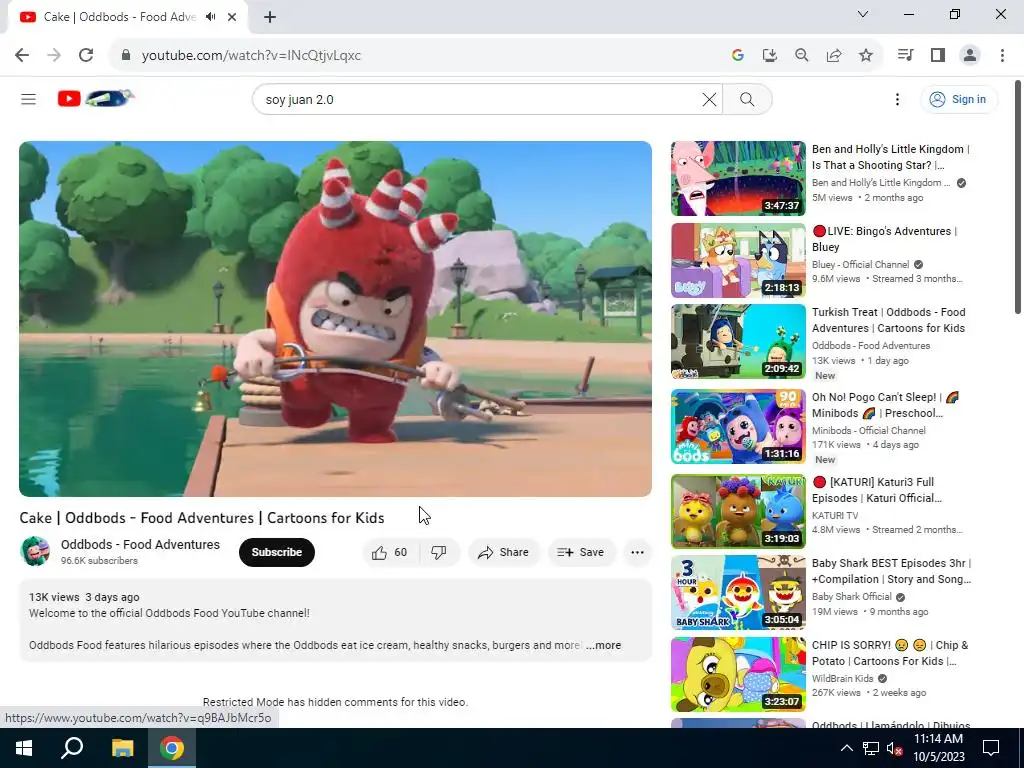Bookmark this tab with the star

(866, 56)
